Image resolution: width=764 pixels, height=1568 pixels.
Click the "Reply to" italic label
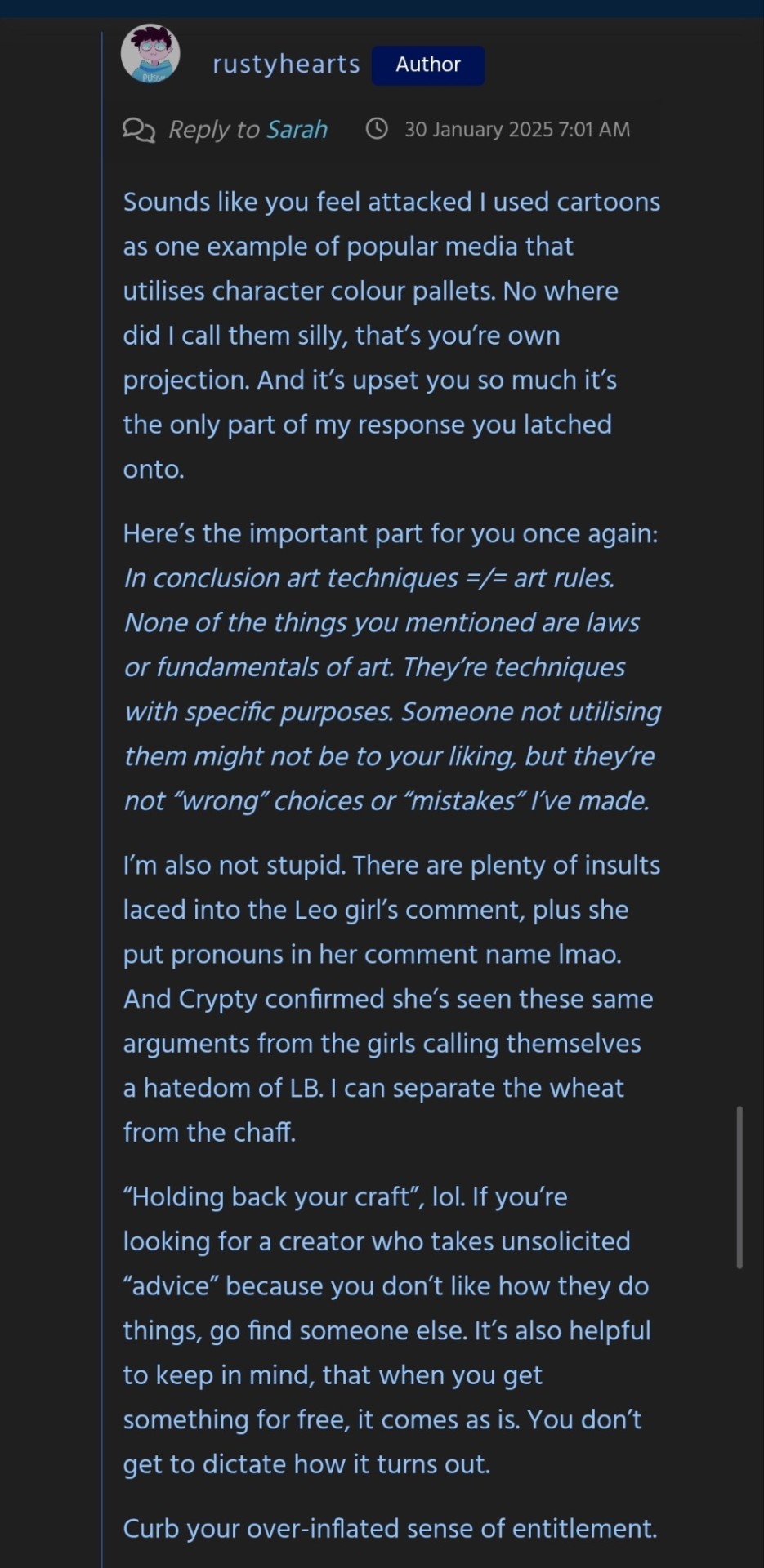[214, 130]
